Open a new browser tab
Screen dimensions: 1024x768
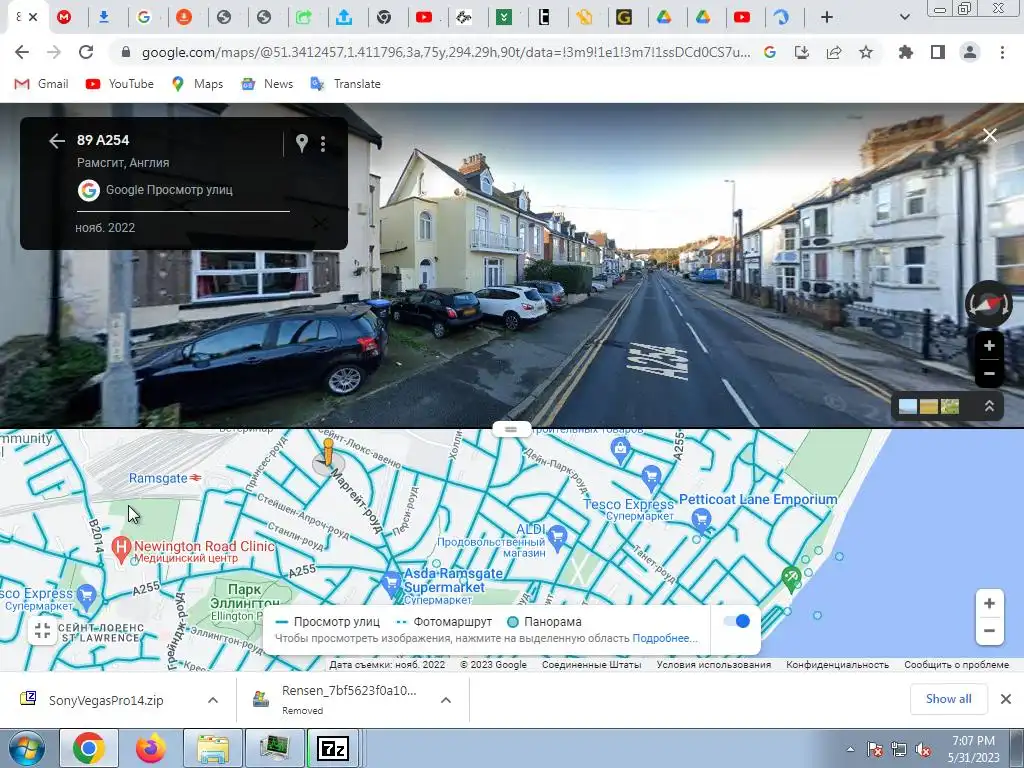[827, 17]
